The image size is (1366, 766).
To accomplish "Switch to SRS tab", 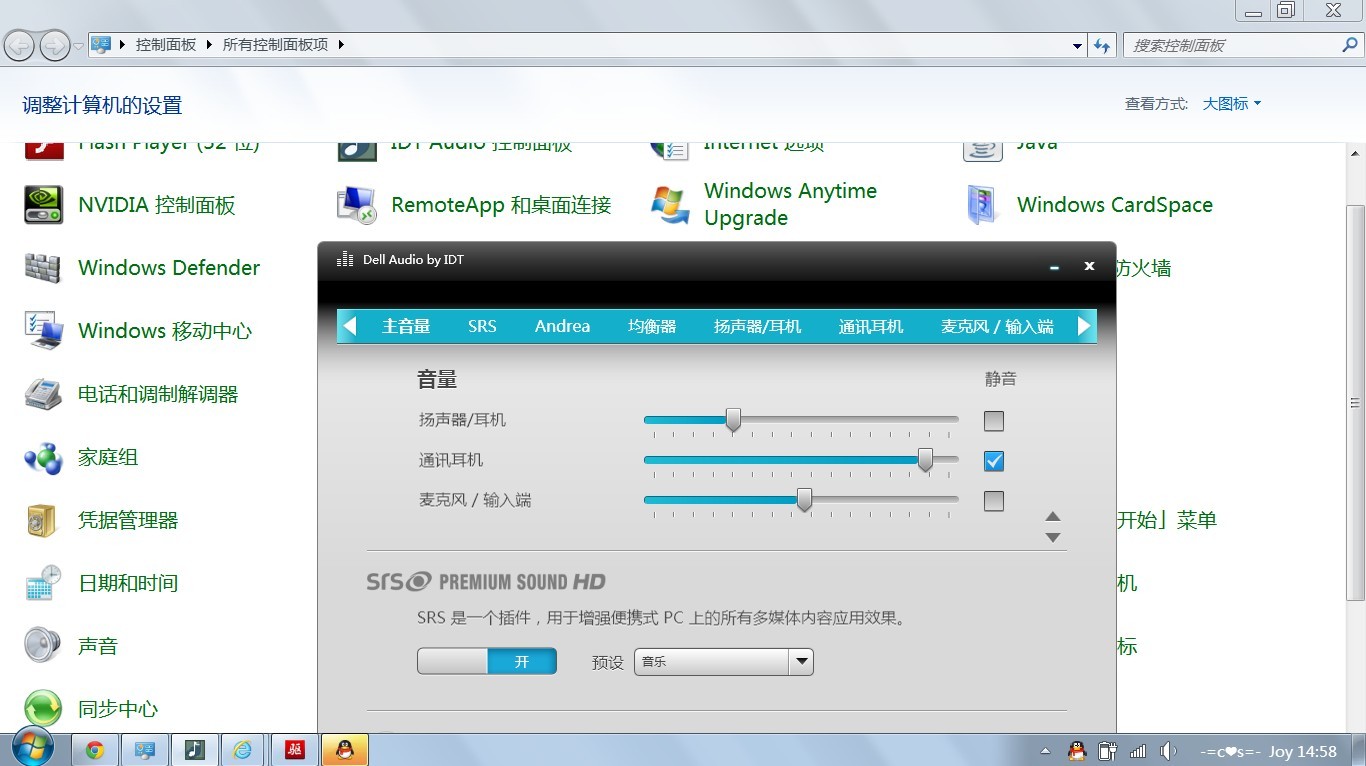I will click(x=482, y=326).
